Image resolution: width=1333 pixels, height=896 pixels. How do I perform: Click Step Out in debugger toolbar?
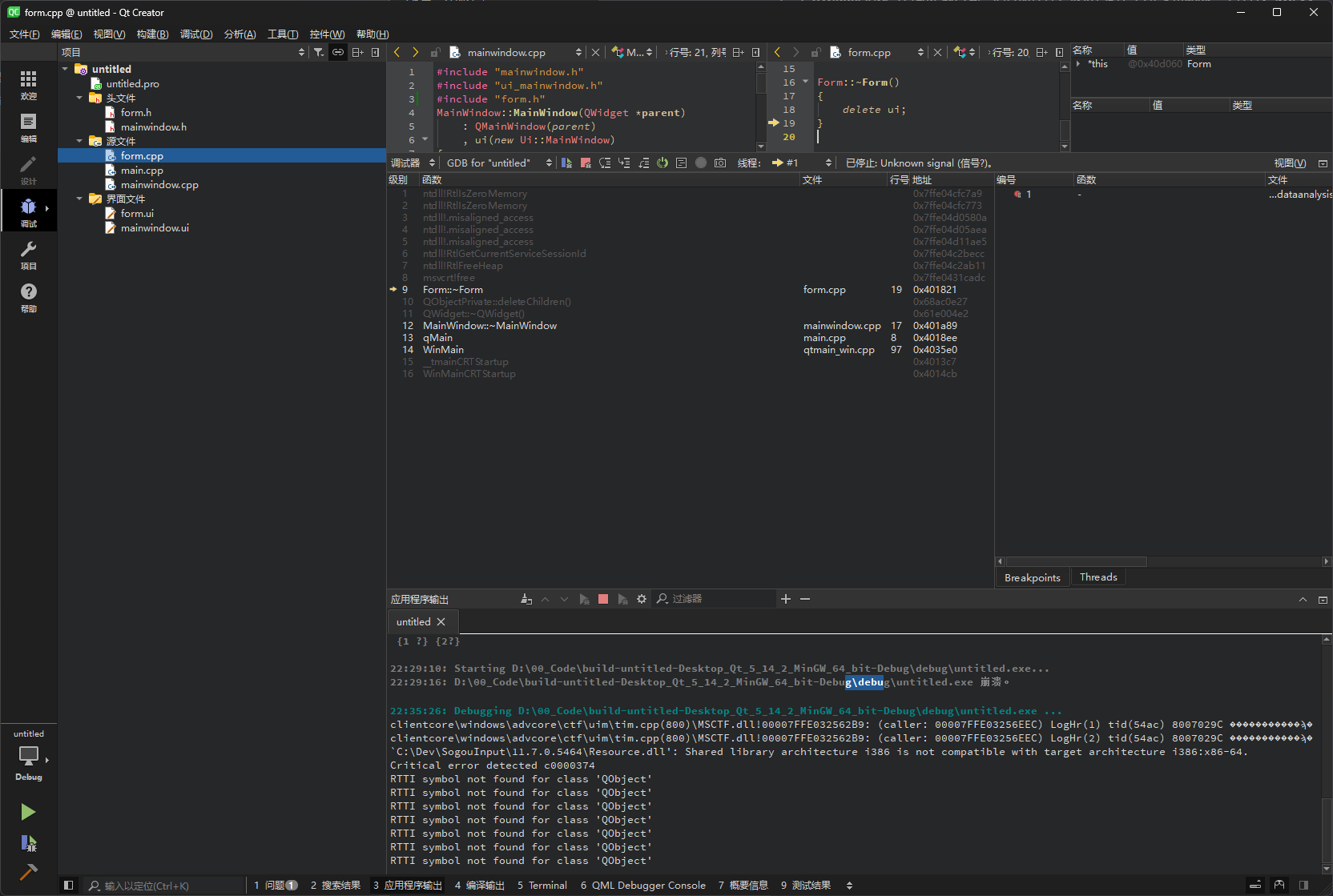point(643,163)
